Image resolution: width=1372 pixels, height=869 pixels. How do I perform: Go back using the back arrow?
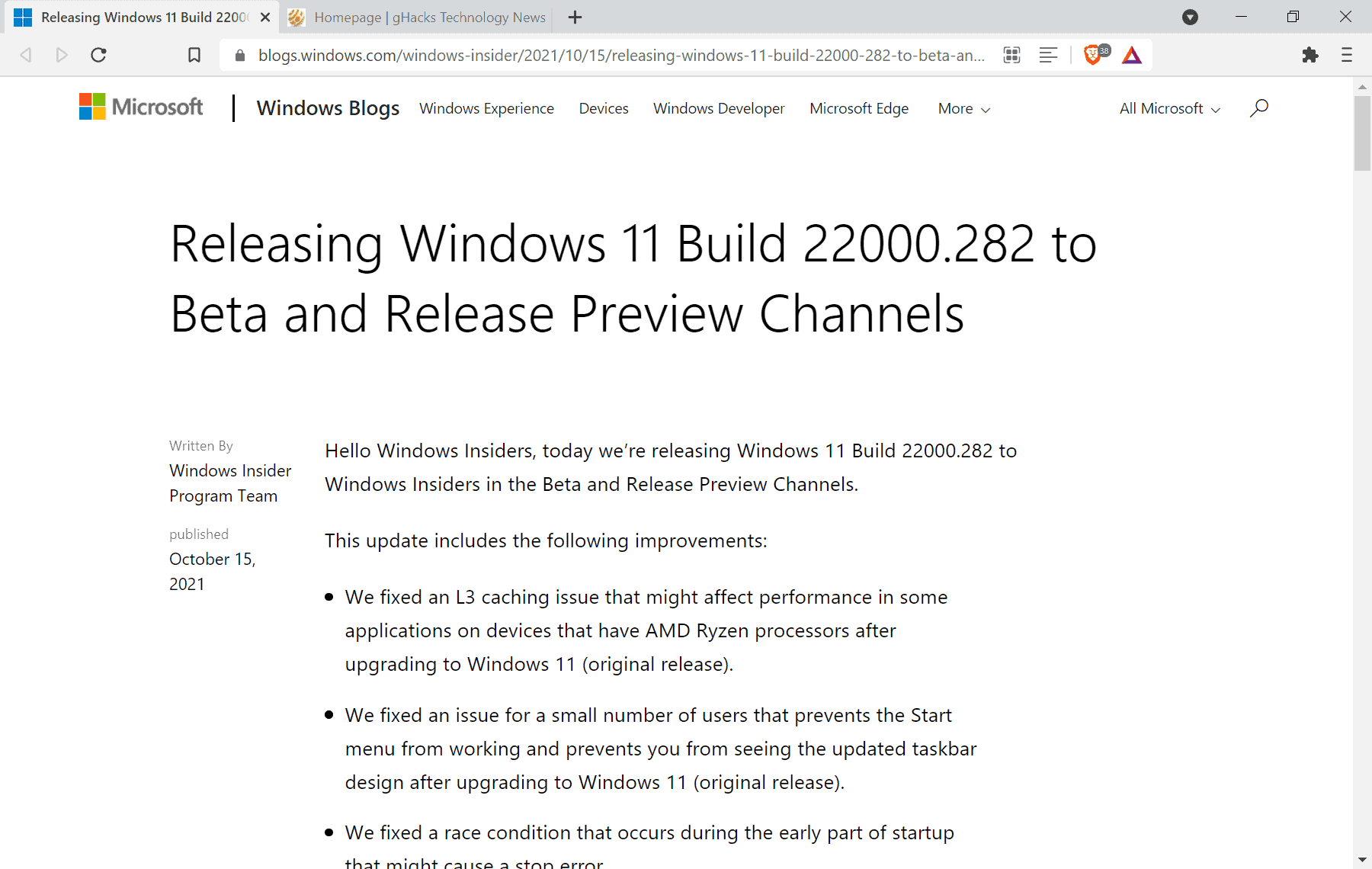[25, 54]
